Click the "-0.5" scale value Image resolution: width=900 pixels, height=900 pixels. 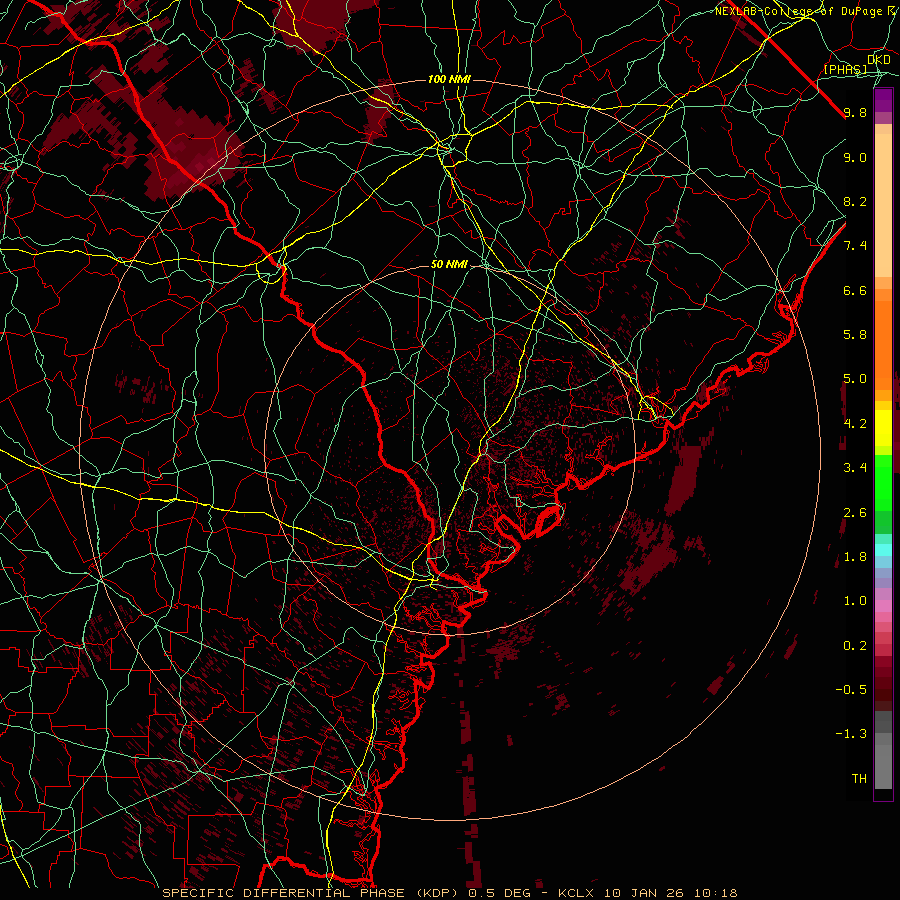pos(851,690)
